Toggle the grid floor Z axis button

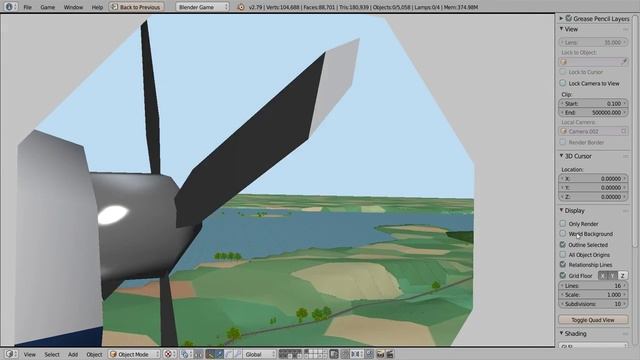622,276
